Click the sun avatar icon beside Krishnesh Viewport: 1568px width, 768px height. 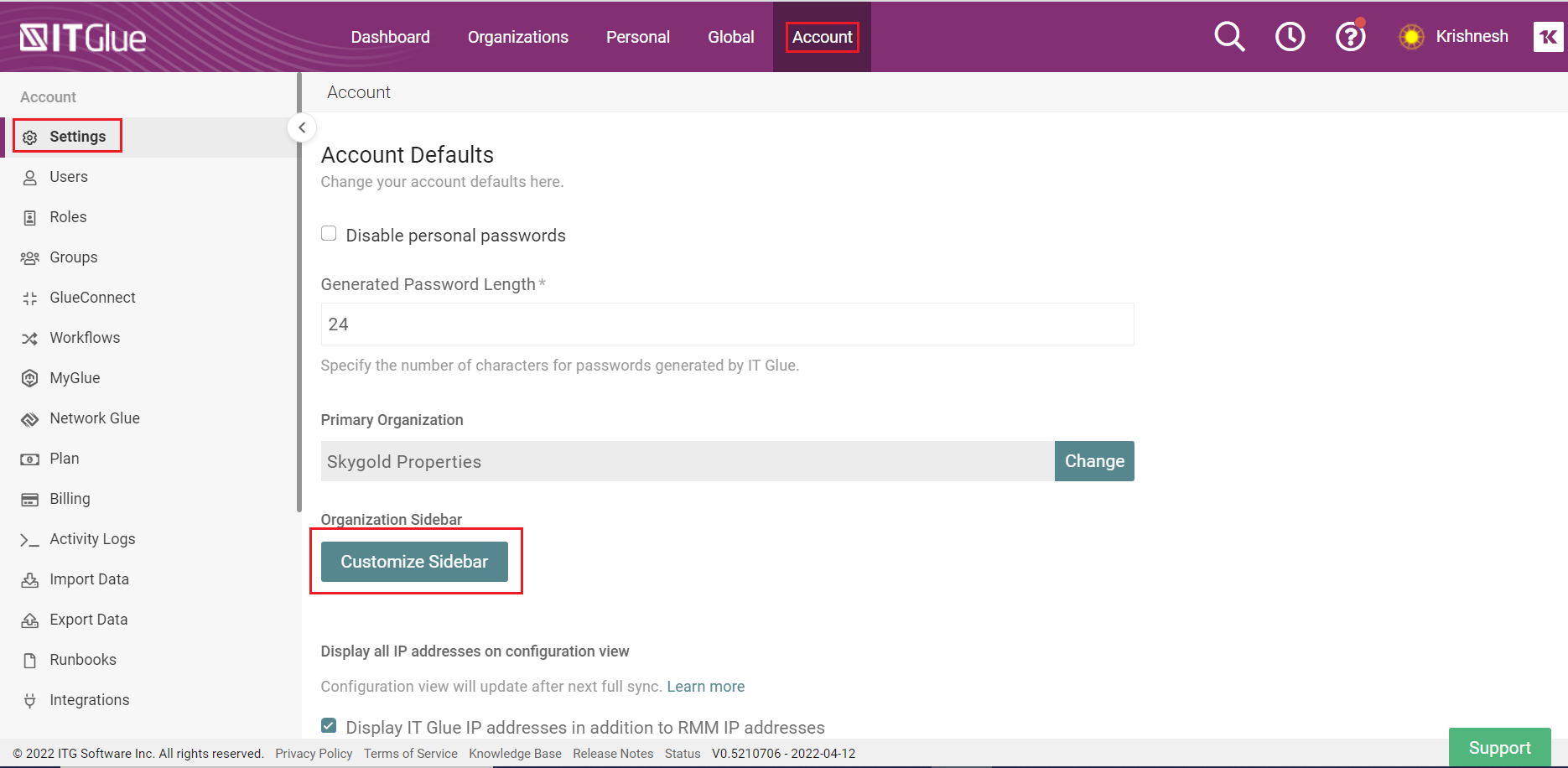click(x=1411, y=37)
